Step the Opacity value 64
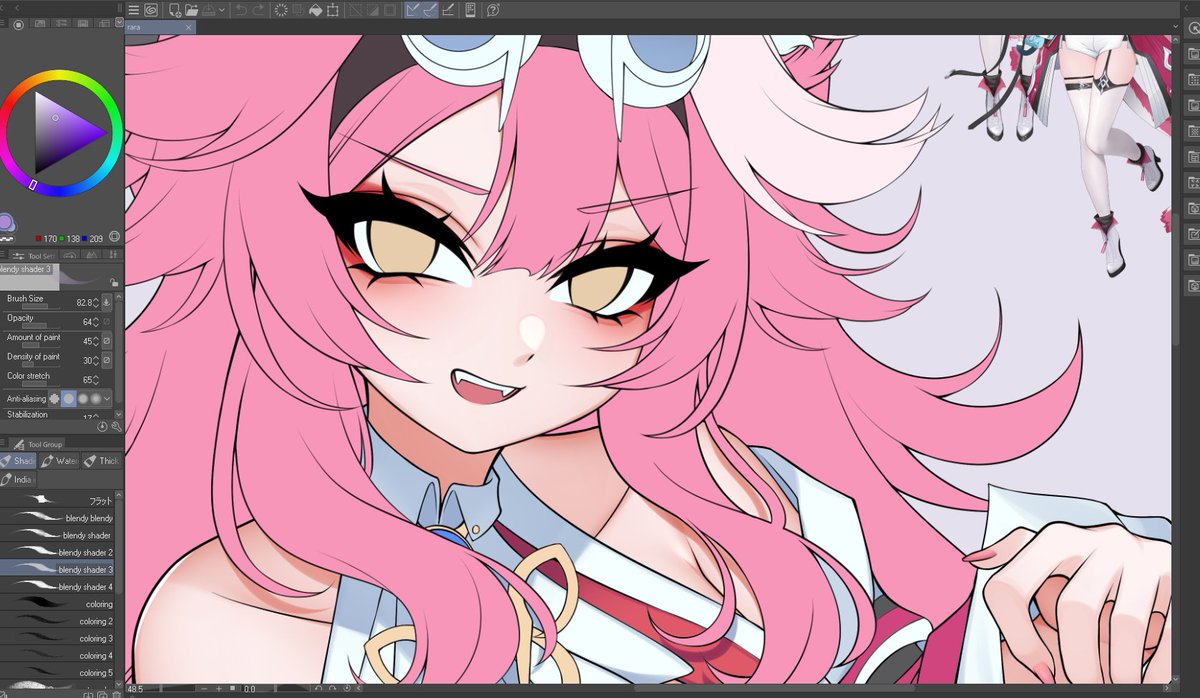Screen dimensions: 1200x698 pos(96,322)
